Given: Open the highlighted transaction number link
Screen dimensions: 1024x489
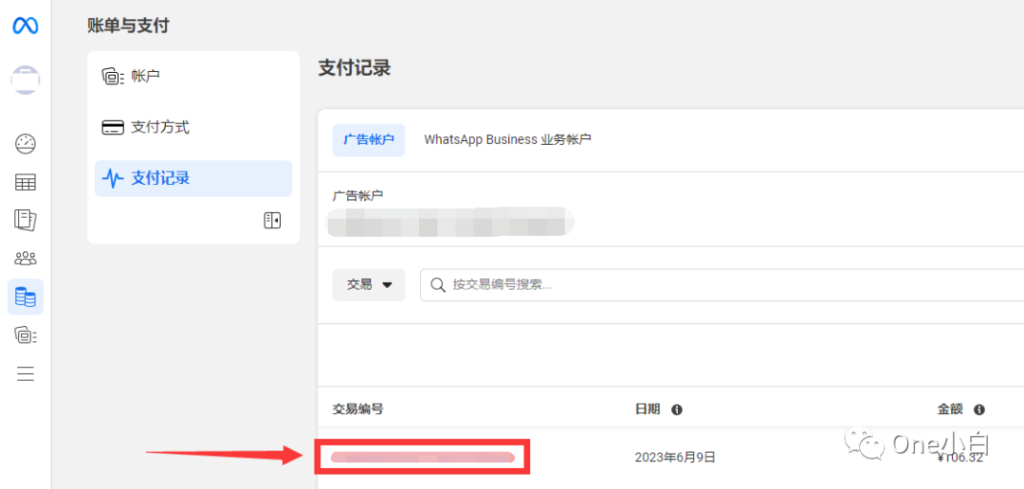Looking at the screenshot, I should [x=423, y=457].
